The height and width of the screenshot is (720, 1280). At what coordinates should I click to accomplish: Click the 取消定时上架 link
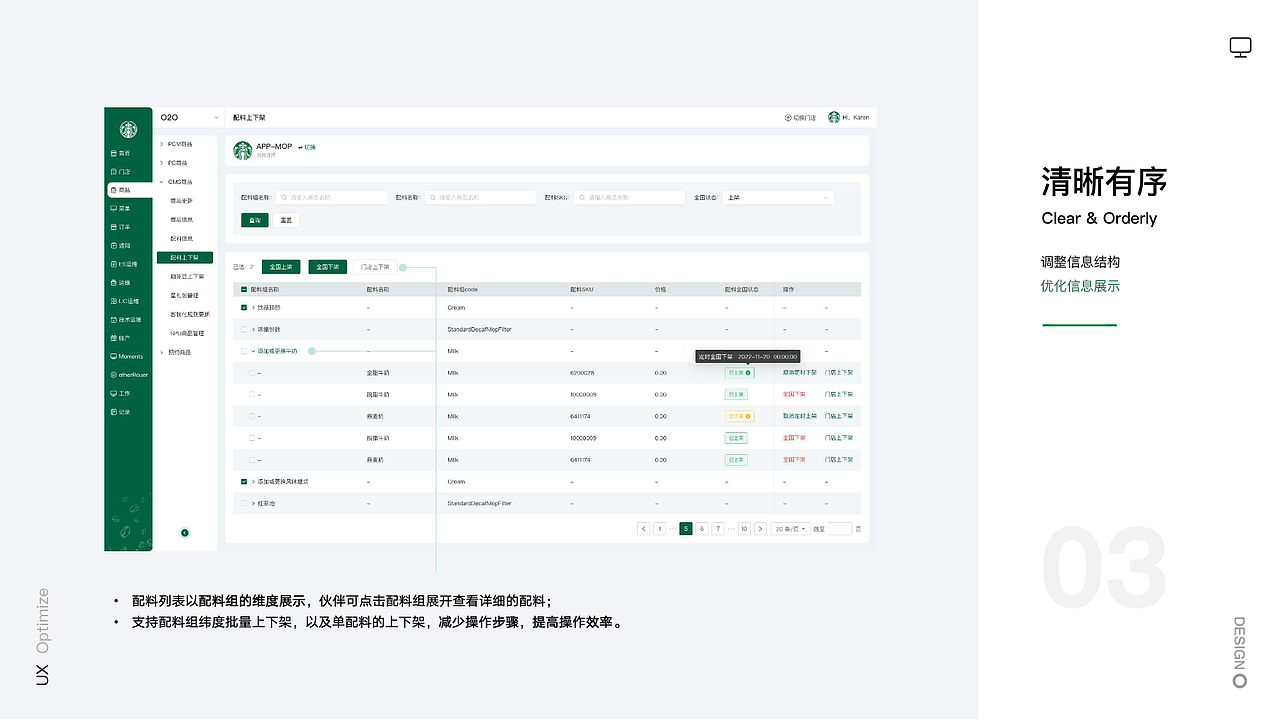tap(800, 416)
